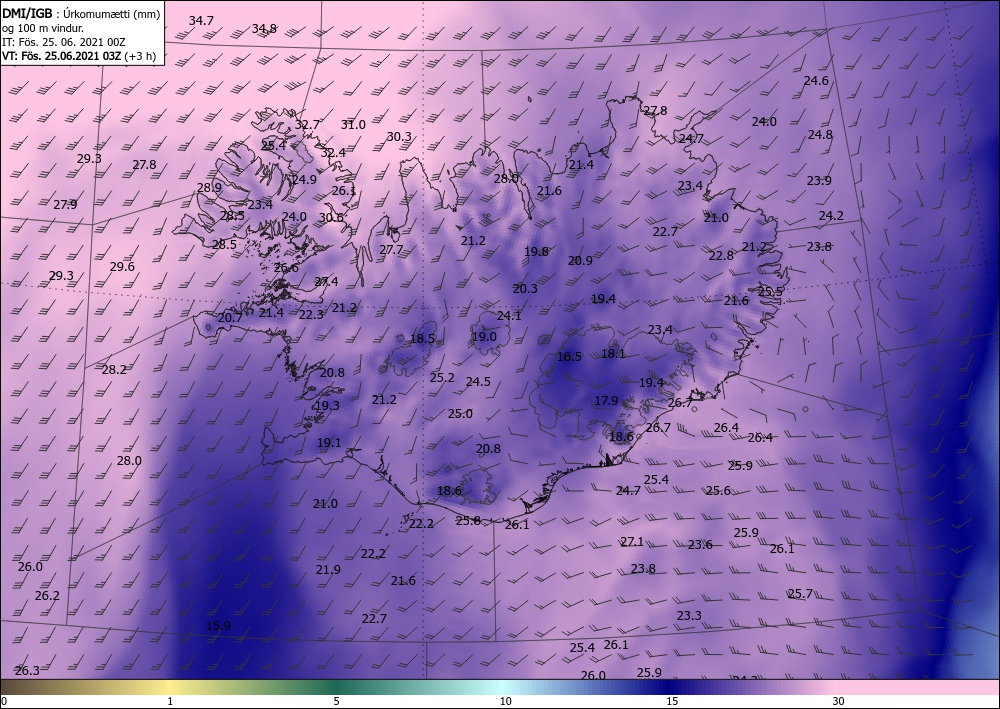This screenshot has width=1000, height=709.
Task: Click the 24.5 value label
Action: pos(478,381)
